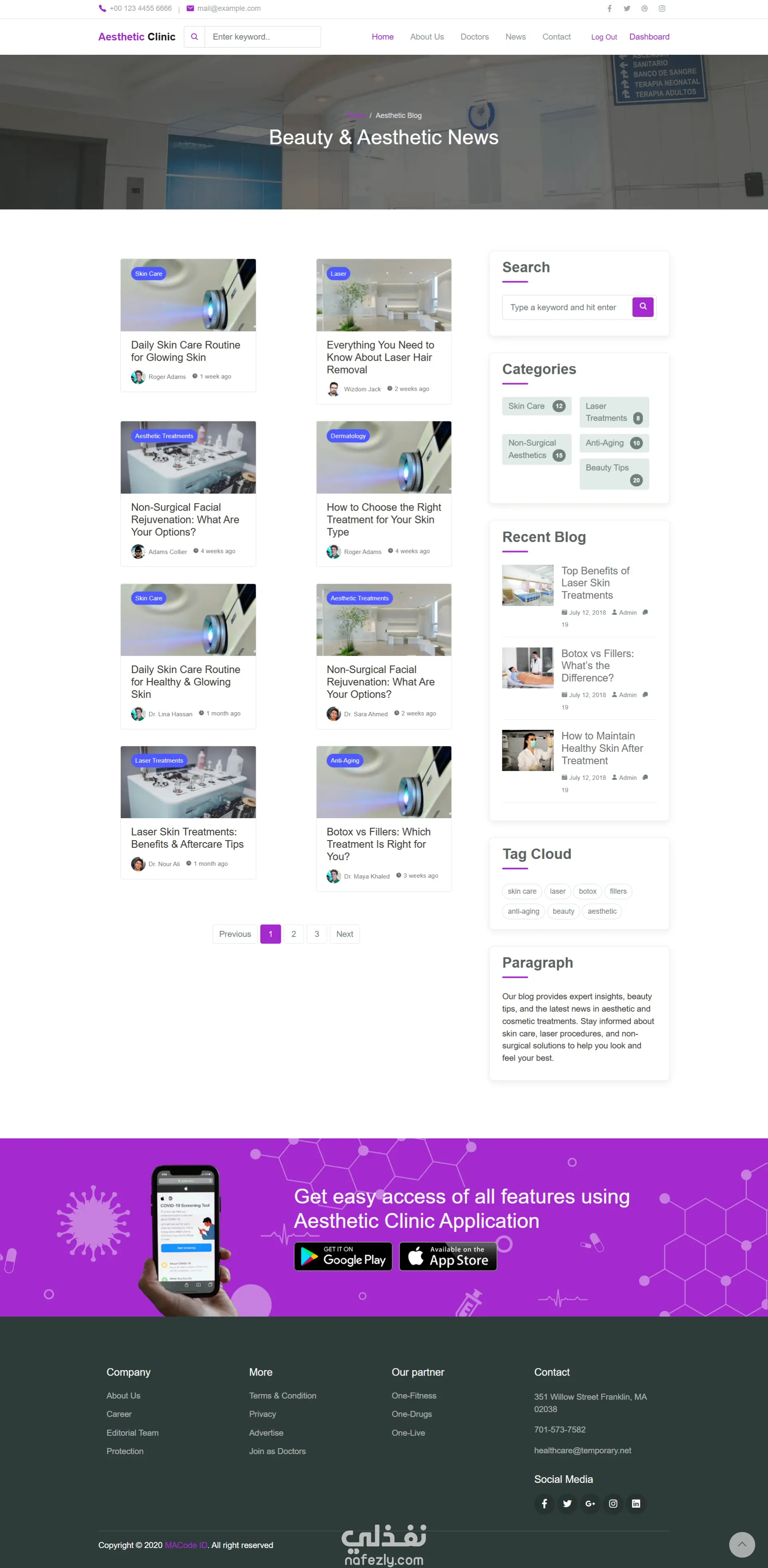The width and height of the screenshot is (768, 1568).
Task: Click the footer Twitter icon
Action: pos(567,1504)
